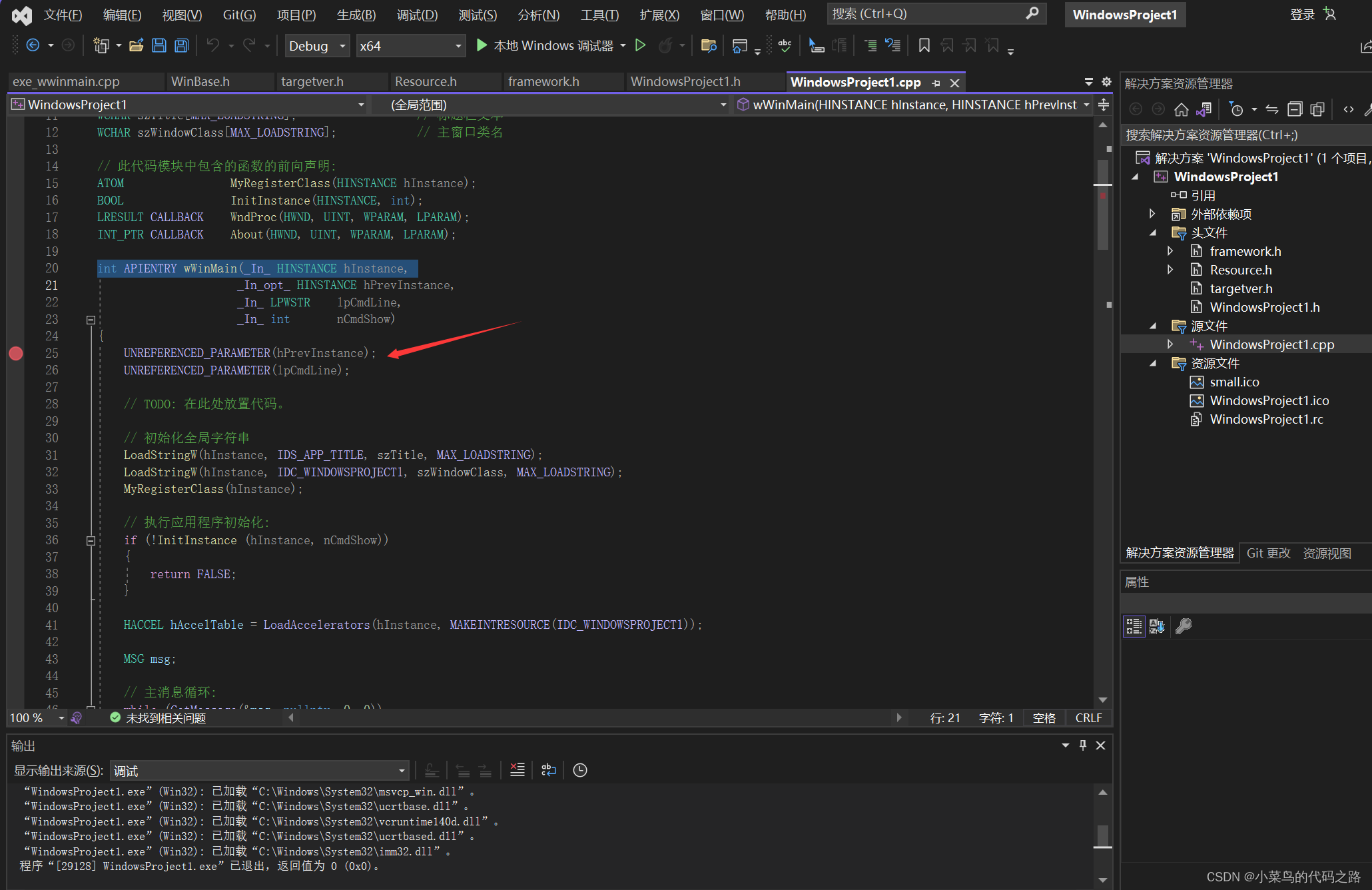Viewport: 1372px width, 890px height.
Task: Toggle word wrap in the output panel
Action: point(548,770)
